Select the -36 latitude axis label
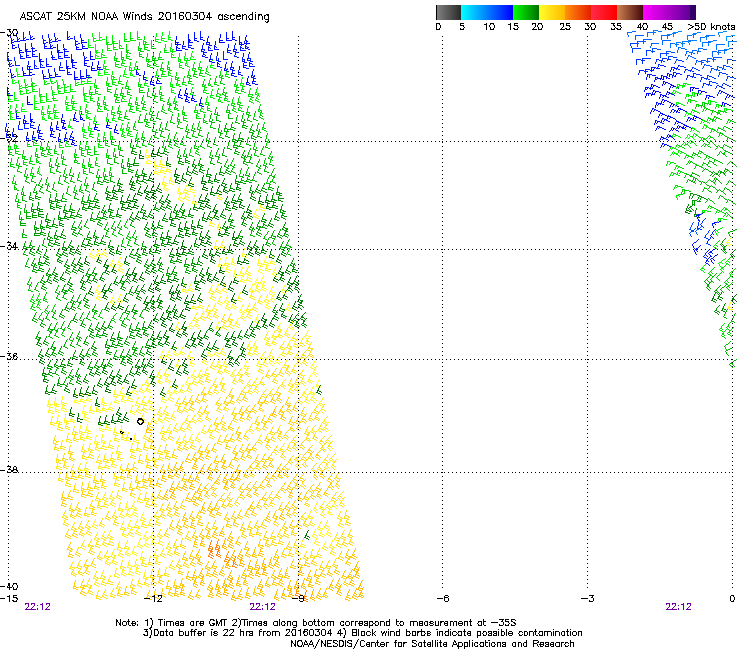This screenshot has height=650, width=740. [x=9, y=356]
